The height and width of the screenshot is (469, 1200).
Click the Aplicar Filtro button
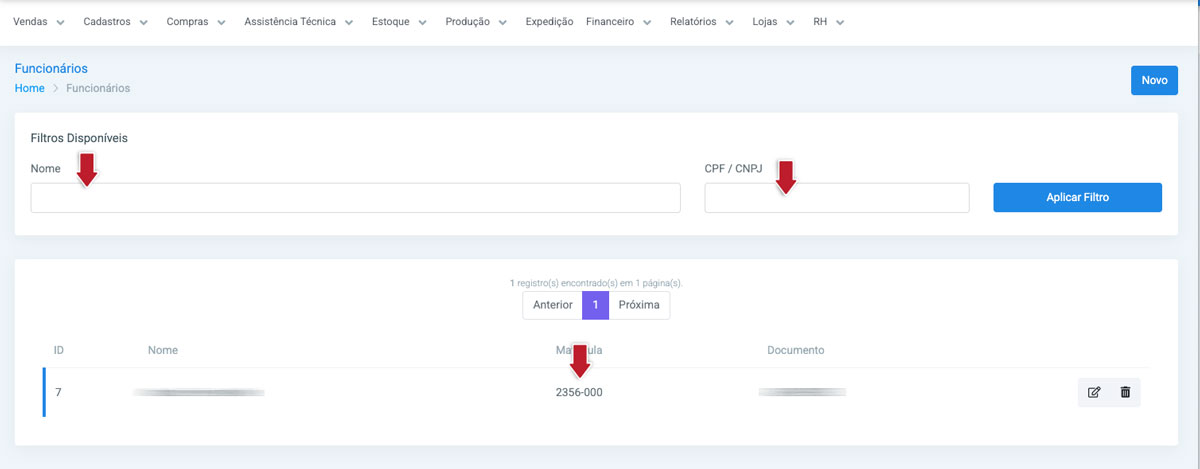[x=1077, y=198]
